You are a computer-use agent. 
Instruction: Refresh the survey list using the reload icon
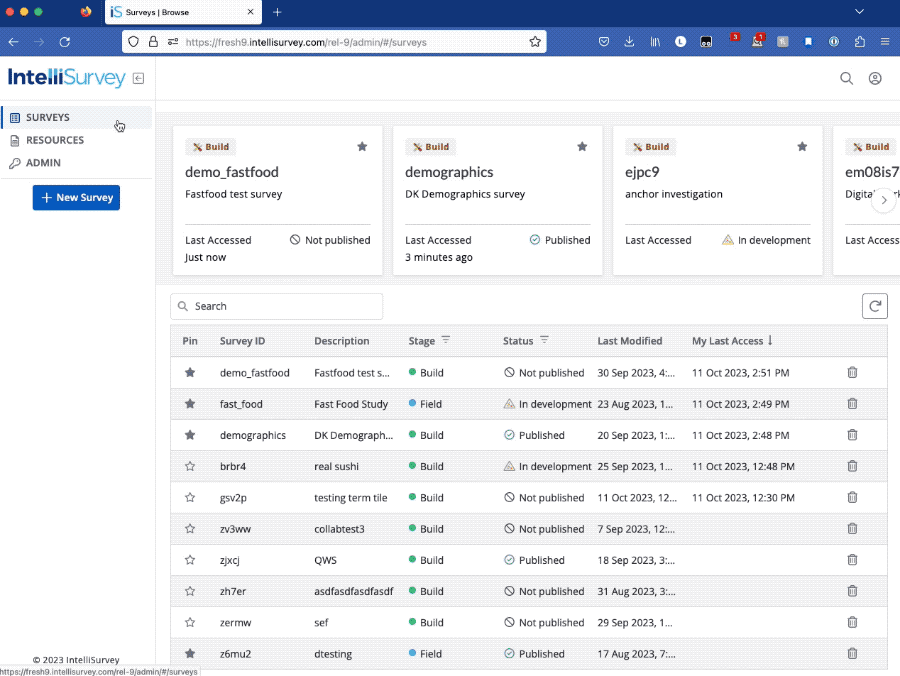coord(875,306)
